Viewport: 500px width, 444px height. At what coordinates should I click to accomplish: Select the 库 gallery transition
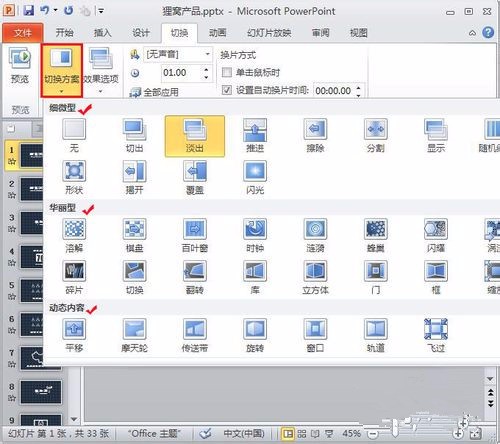pyautogui.click(x=255, y=278)
